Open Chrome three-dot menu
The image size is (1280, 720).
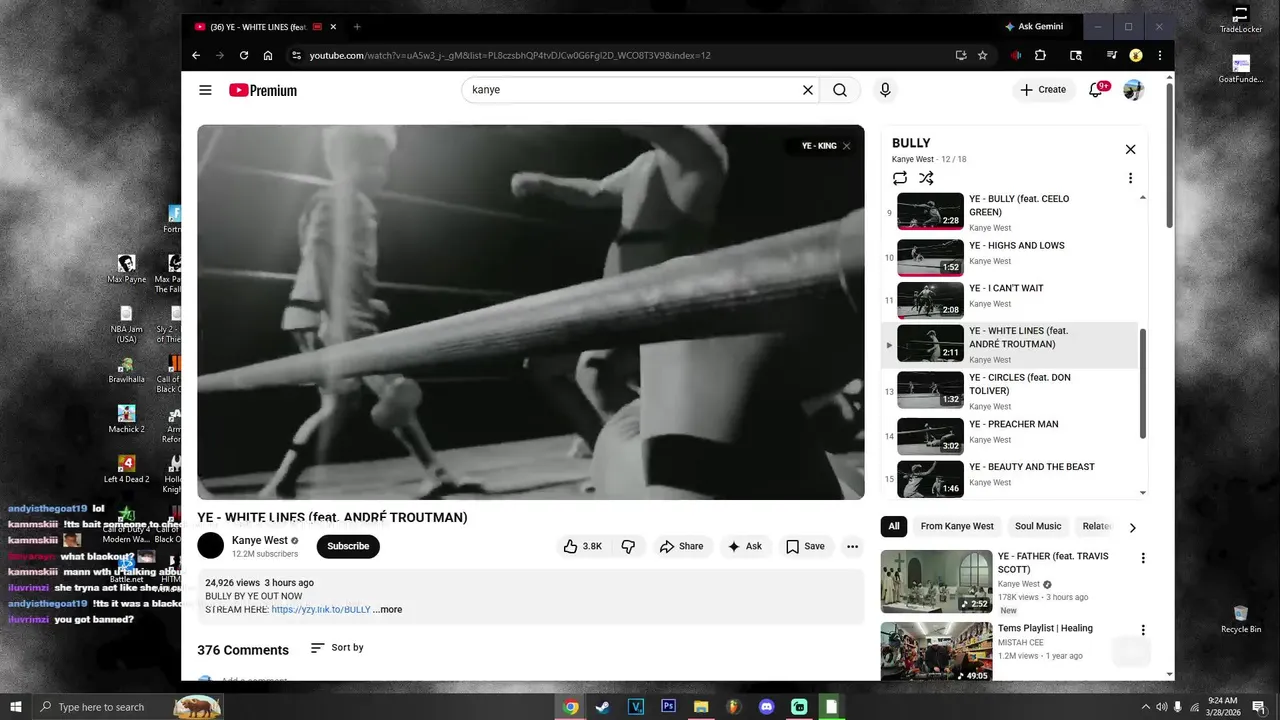pyautogui.click(x=1160, y=55)
